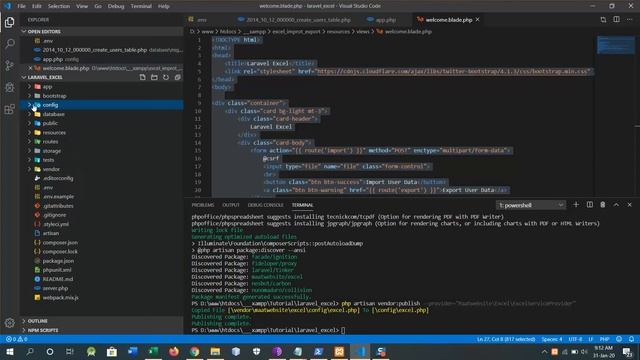Kill the terminal with trash icon
This screenshot has width=640, height=360.
pos(603,204)
